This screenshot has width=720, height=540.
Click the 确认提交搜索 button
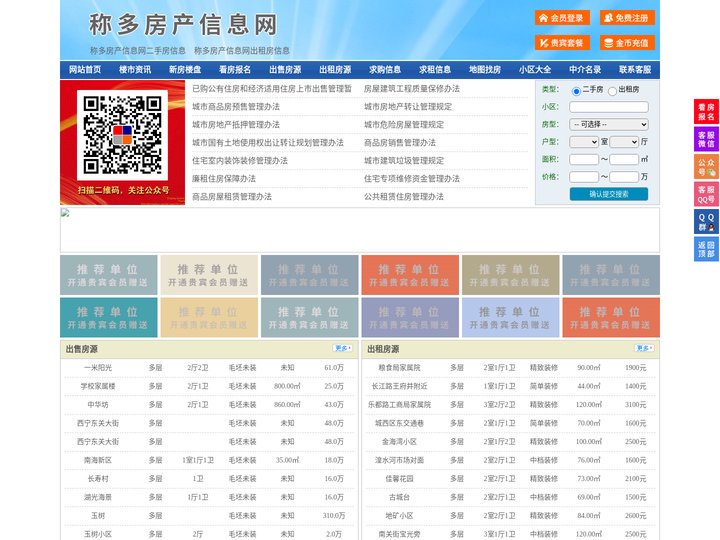coord(609,194)
